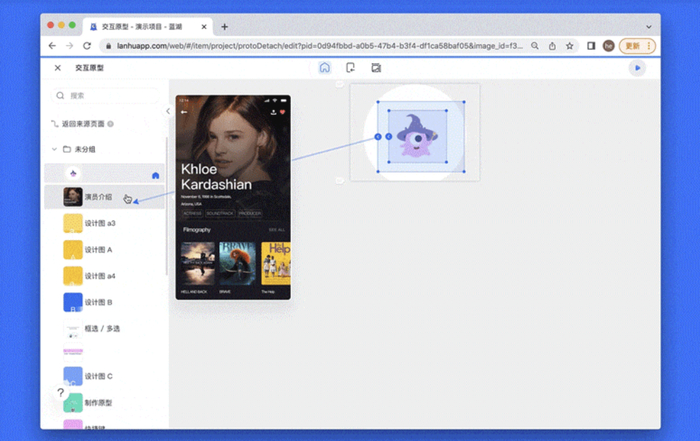700x441 pixels.
Task: Close the 交互原型 editor with X
Action: (57, 68)
